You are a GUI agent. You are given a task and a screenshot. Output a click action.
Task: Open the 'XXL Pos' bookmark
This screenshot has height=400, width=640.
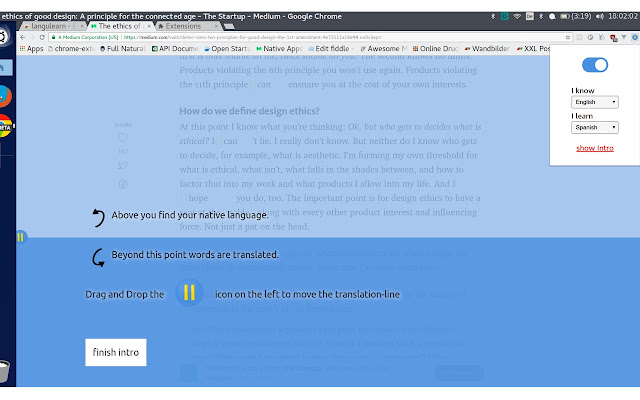pyautogui.click(x=533, y=49)
